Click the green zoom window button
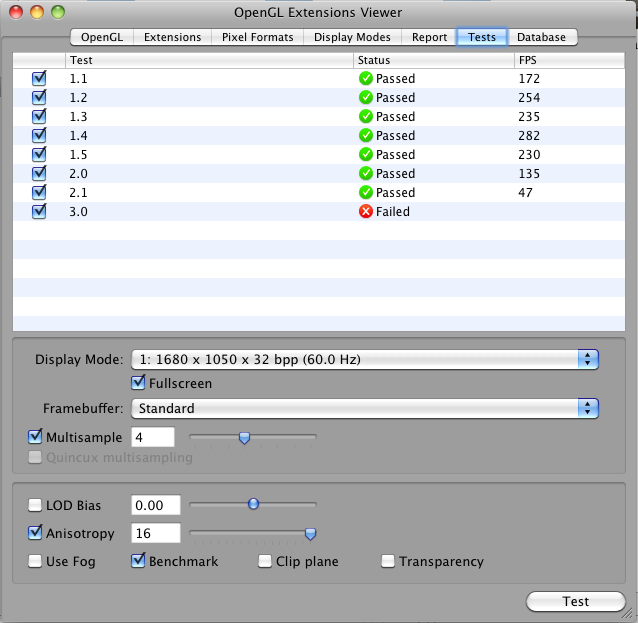This screenshot has height=623, width=638. pos(58,12)
